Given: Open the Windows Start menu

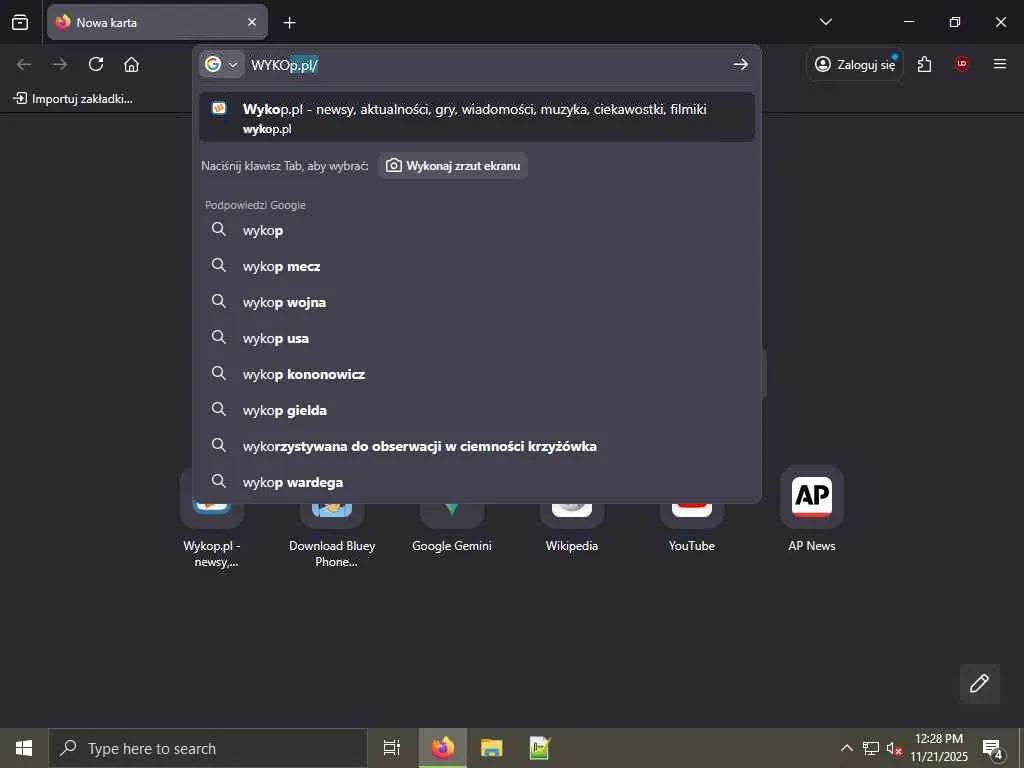Looking at the screenshot, I should click(x=24, y=748).
